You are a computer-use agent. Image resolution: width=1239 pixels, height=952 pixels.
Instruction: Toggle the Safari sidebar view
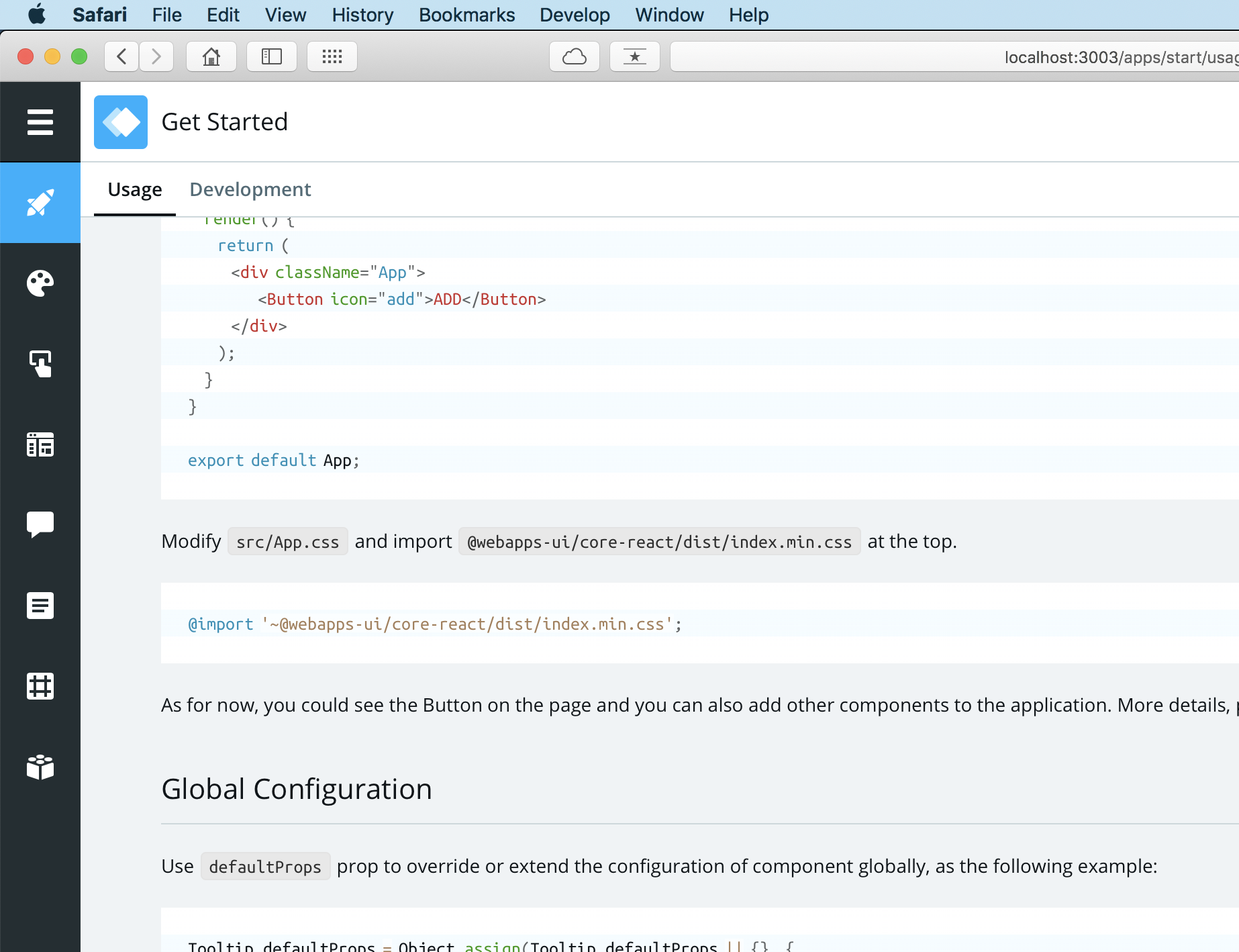(x=271, y=56)
